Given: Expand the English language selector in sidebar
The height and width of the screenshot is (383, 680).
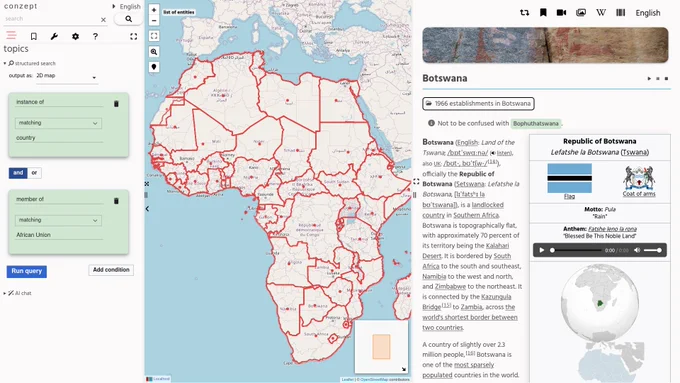Looking at the screenshot, I should [126, 7].
